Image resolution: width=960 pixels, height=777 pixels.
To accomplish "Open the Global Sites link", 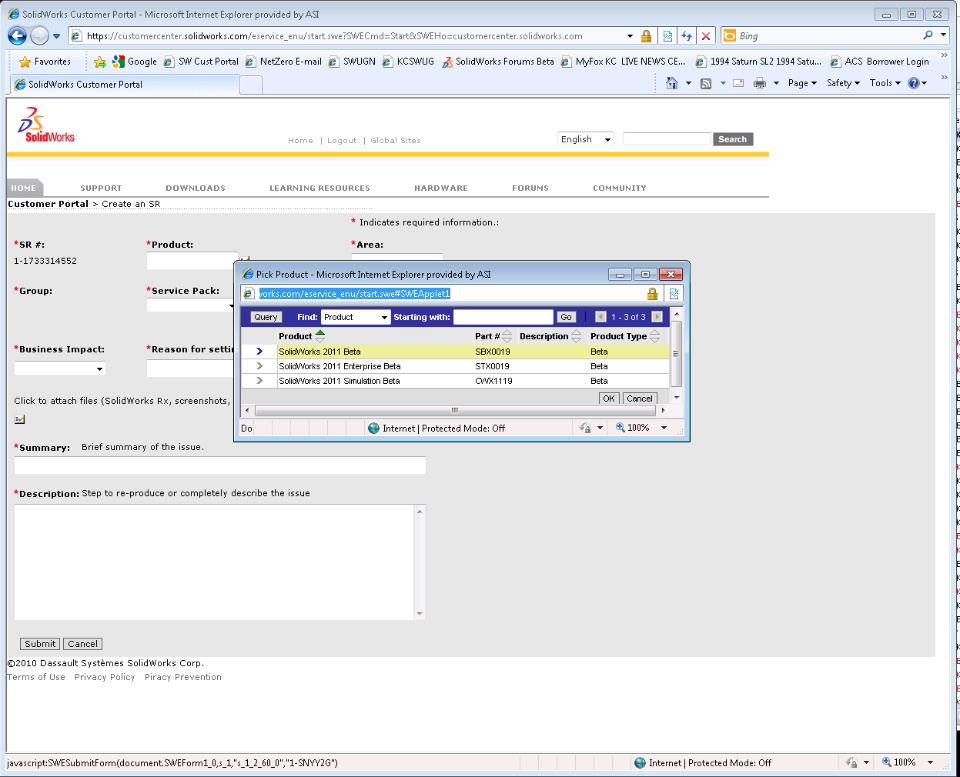I will tap(396, 140).
